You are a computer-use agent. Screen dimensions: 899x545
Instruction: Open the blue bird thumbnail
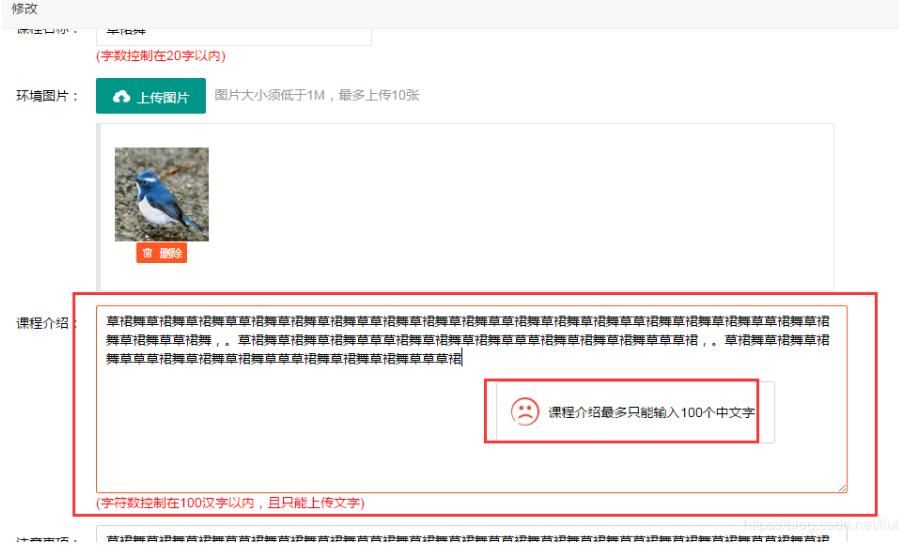pyautogui.click(x=162, y=194)
